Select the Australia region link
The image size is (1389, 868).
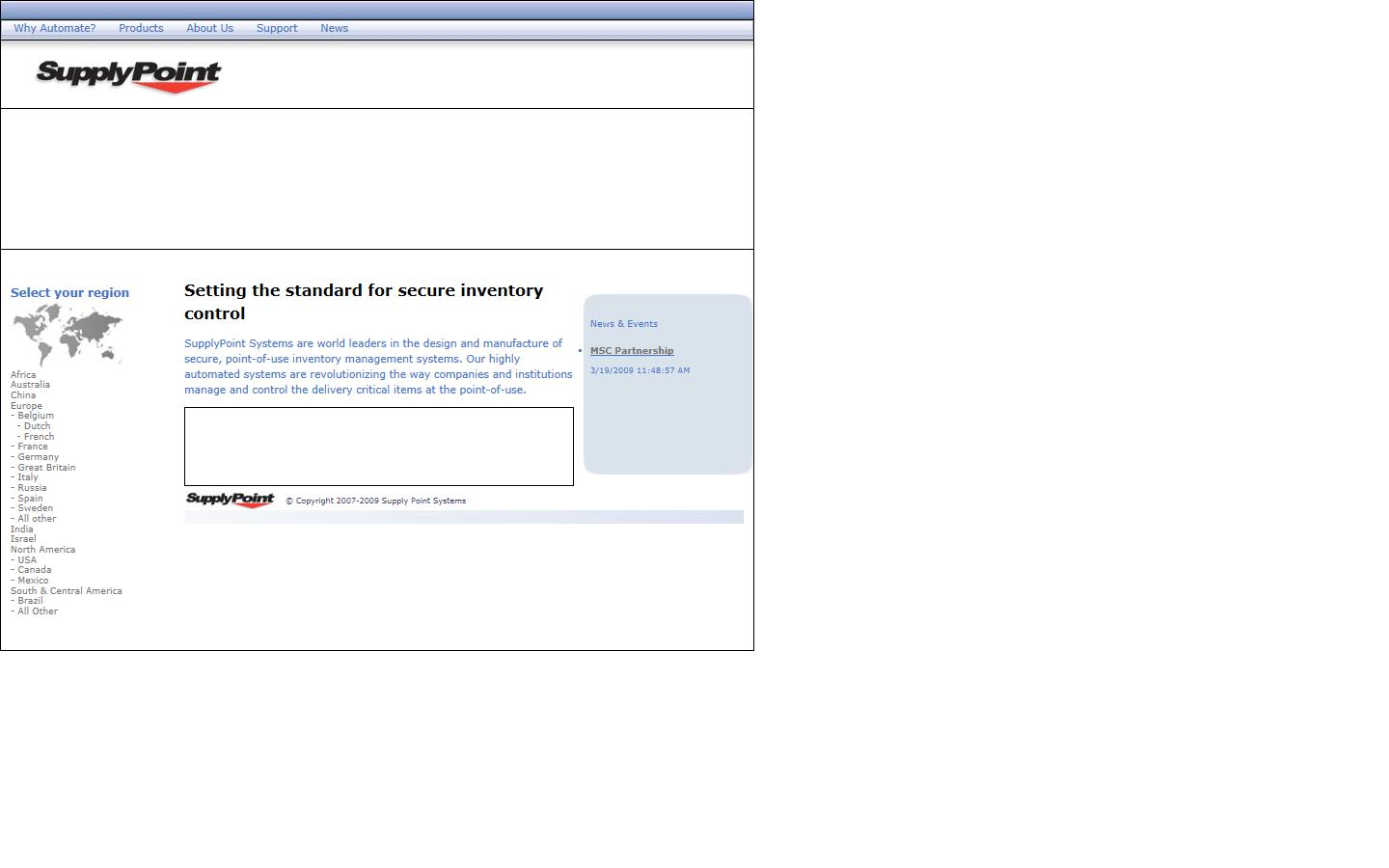(30, 385)
